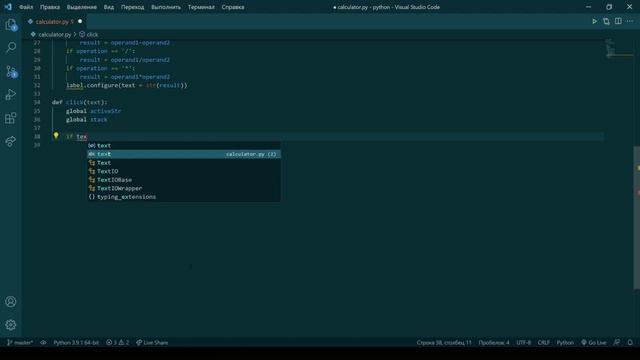Change indentation via Пробелов: 4

click(494, 342)
